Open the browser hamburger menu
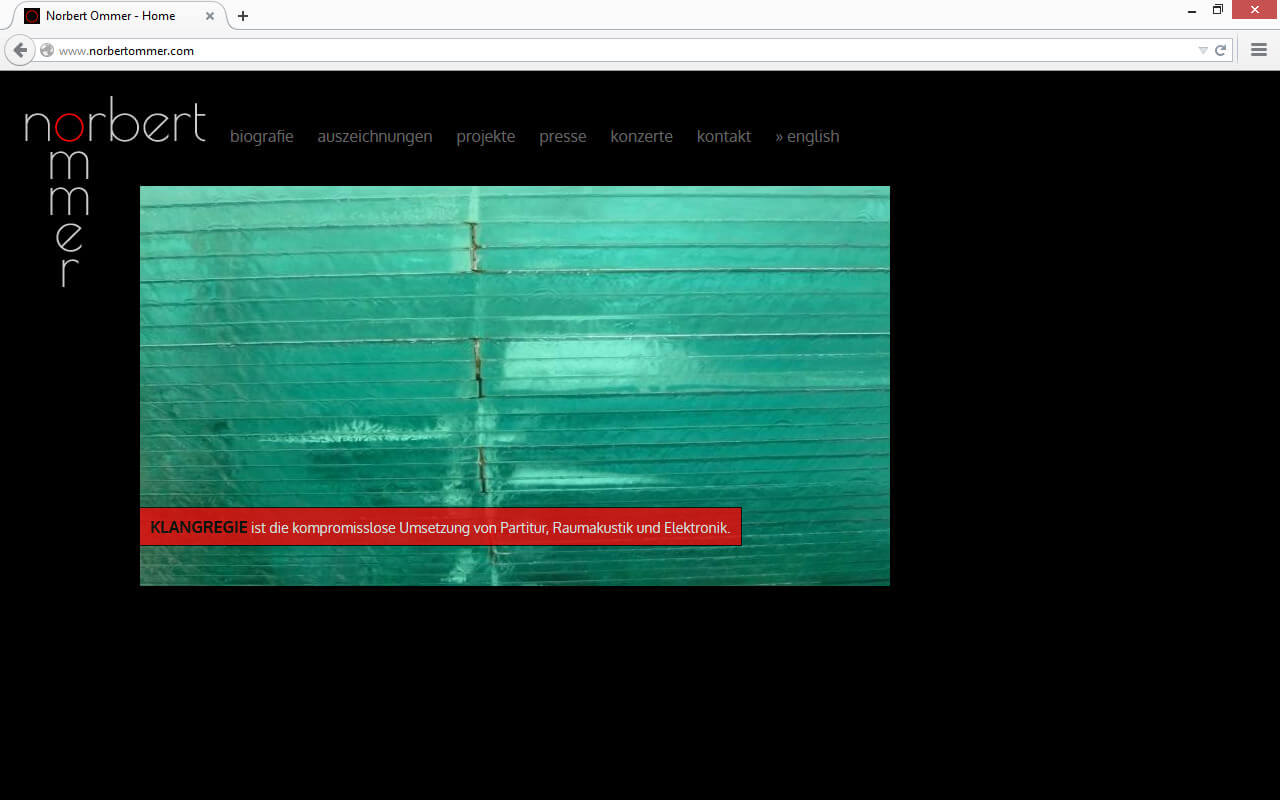 click(x=1259, y=50)
